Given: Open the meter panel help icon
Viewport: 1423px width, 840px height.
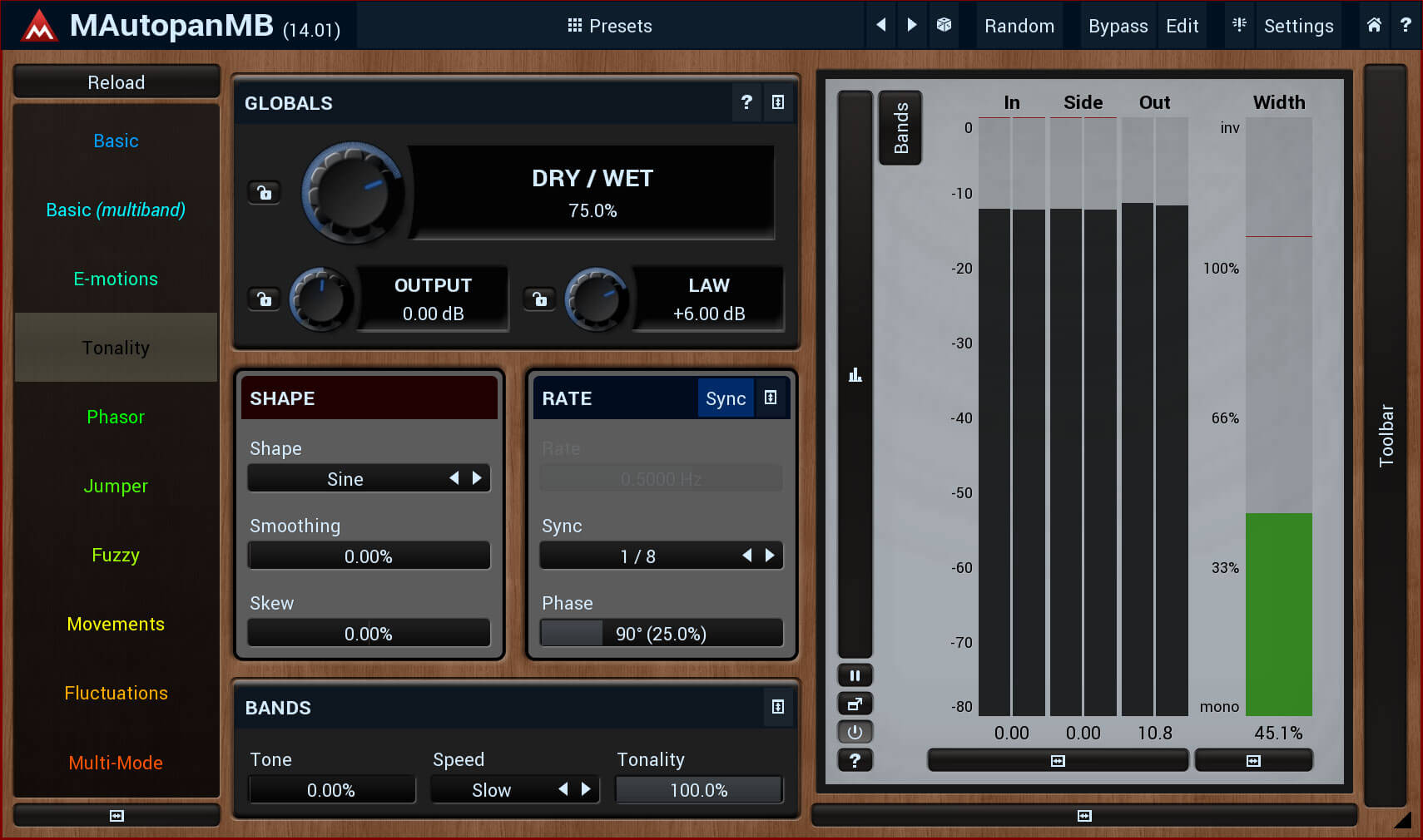Looking at the screenshot, I should pyautogui.click(x=855, y=760).
